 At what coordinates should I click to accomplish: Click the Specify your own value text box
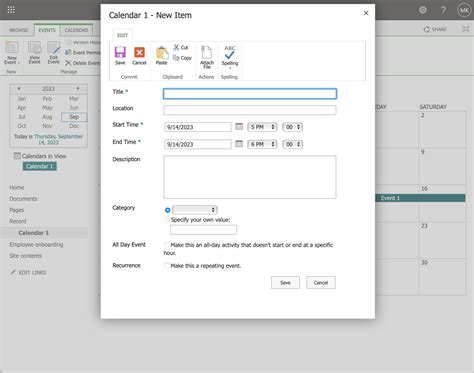(204, 230)
